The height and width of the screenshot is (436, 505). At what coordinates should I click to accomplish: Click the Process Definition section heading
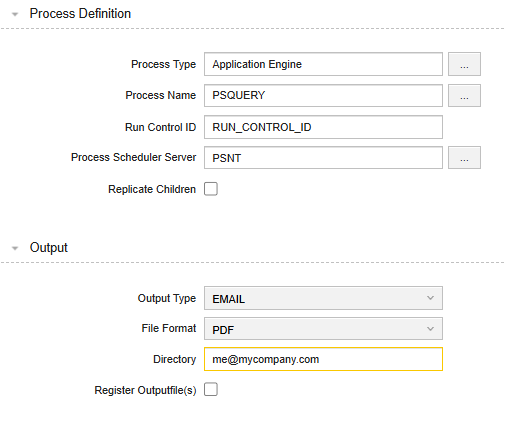80,14
